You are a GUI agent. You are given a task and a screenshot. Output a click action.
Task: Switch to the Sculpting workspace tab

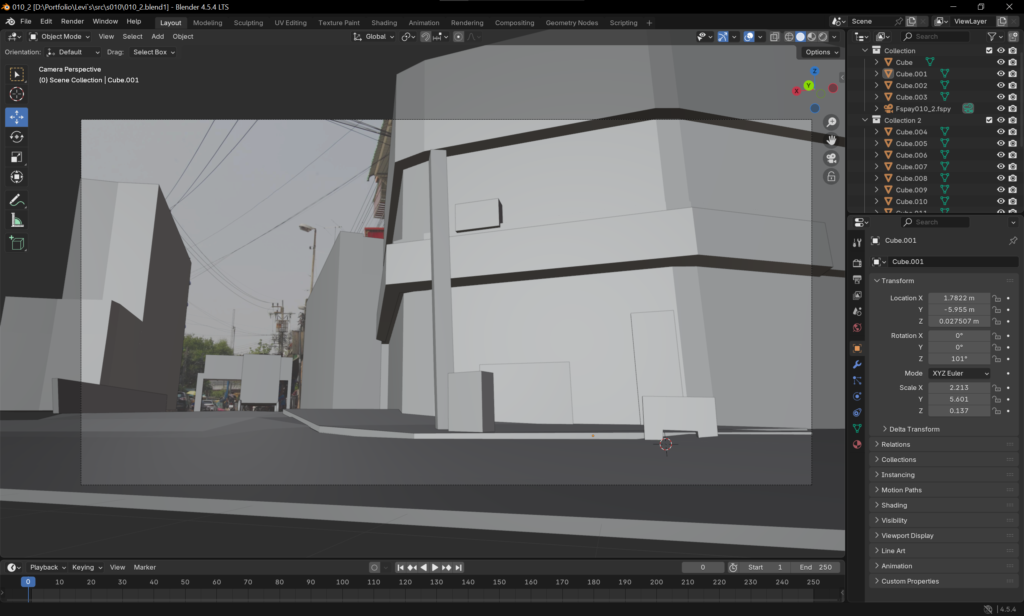point(248,22)
